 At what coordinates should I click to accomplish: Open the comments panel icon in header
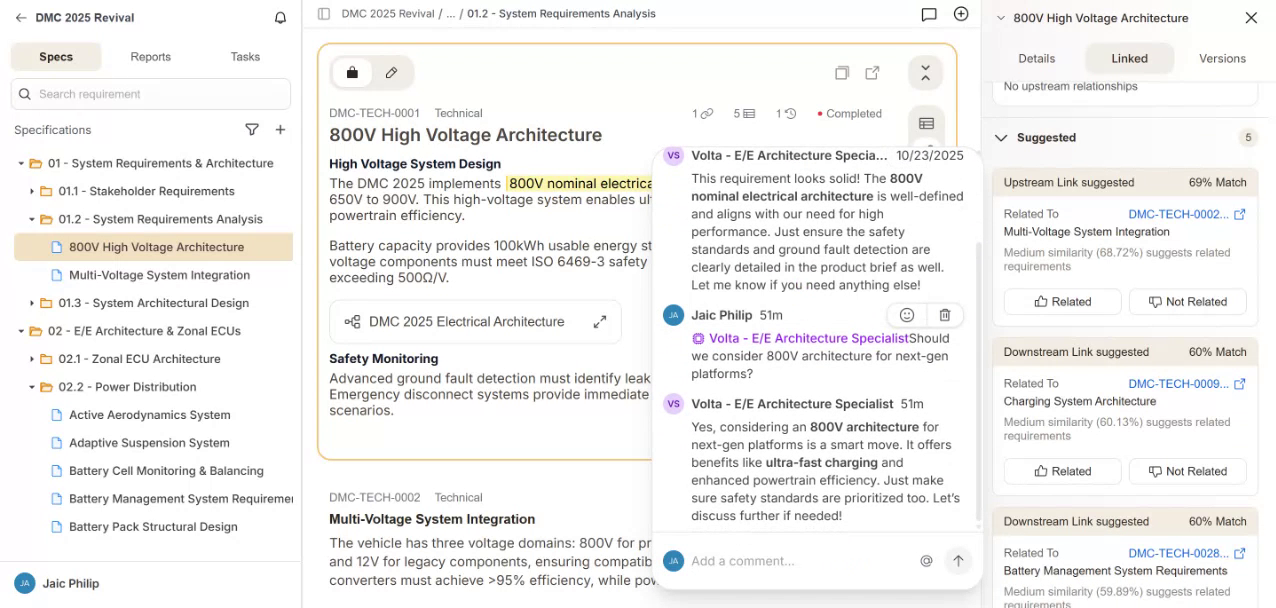click(929, 14)
